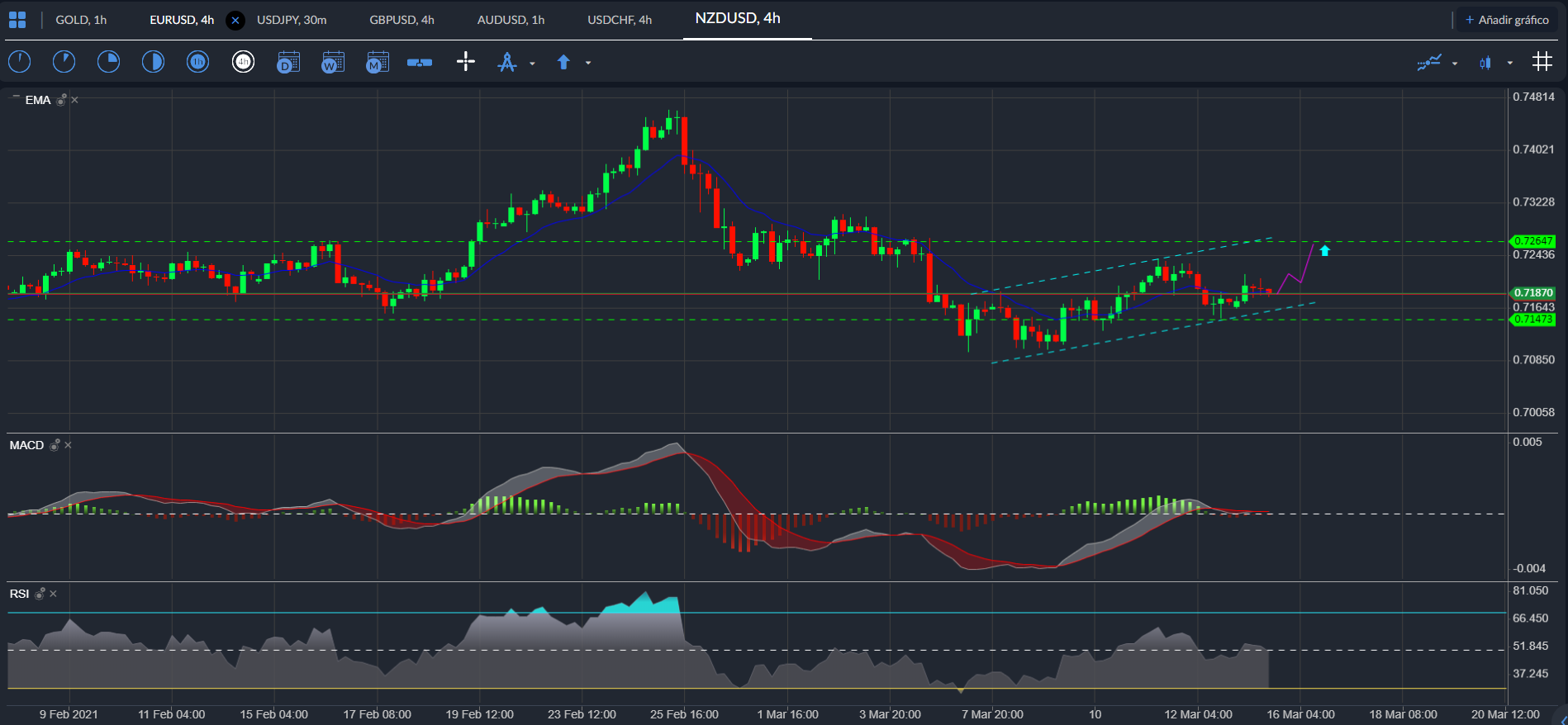Click the horizontal price scale tool icon
This screenshot has height=725, width=1568.
(420, 63)
